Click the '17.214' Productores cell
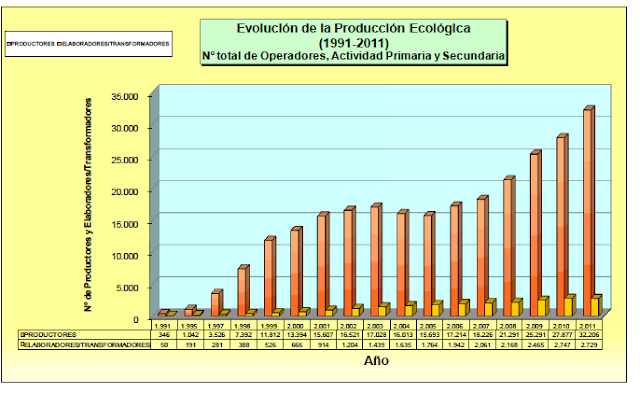This screenshot has width=640, height=393. point(456,335)
